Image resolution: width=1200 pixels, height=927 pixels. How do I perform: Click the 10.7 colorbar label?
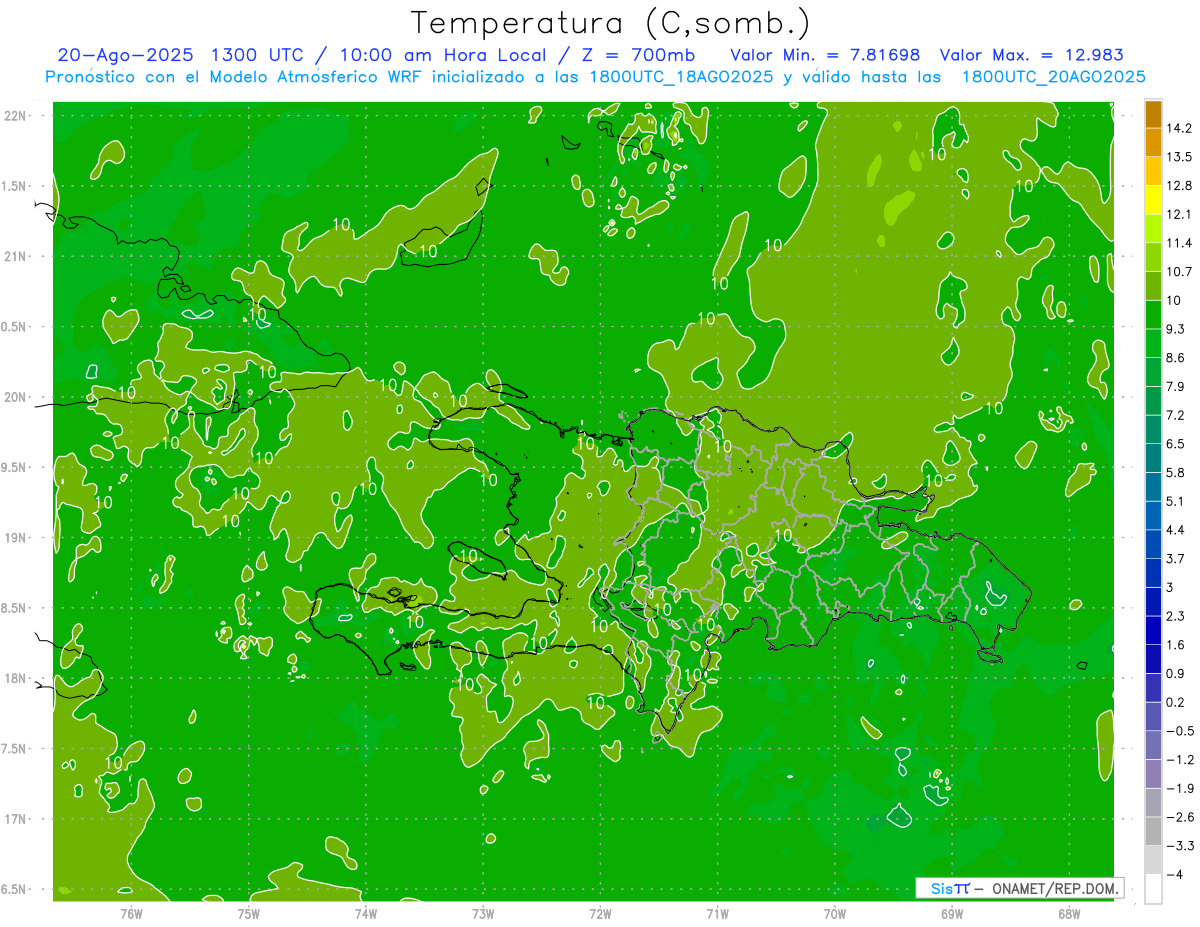(x=1180, y=272)
